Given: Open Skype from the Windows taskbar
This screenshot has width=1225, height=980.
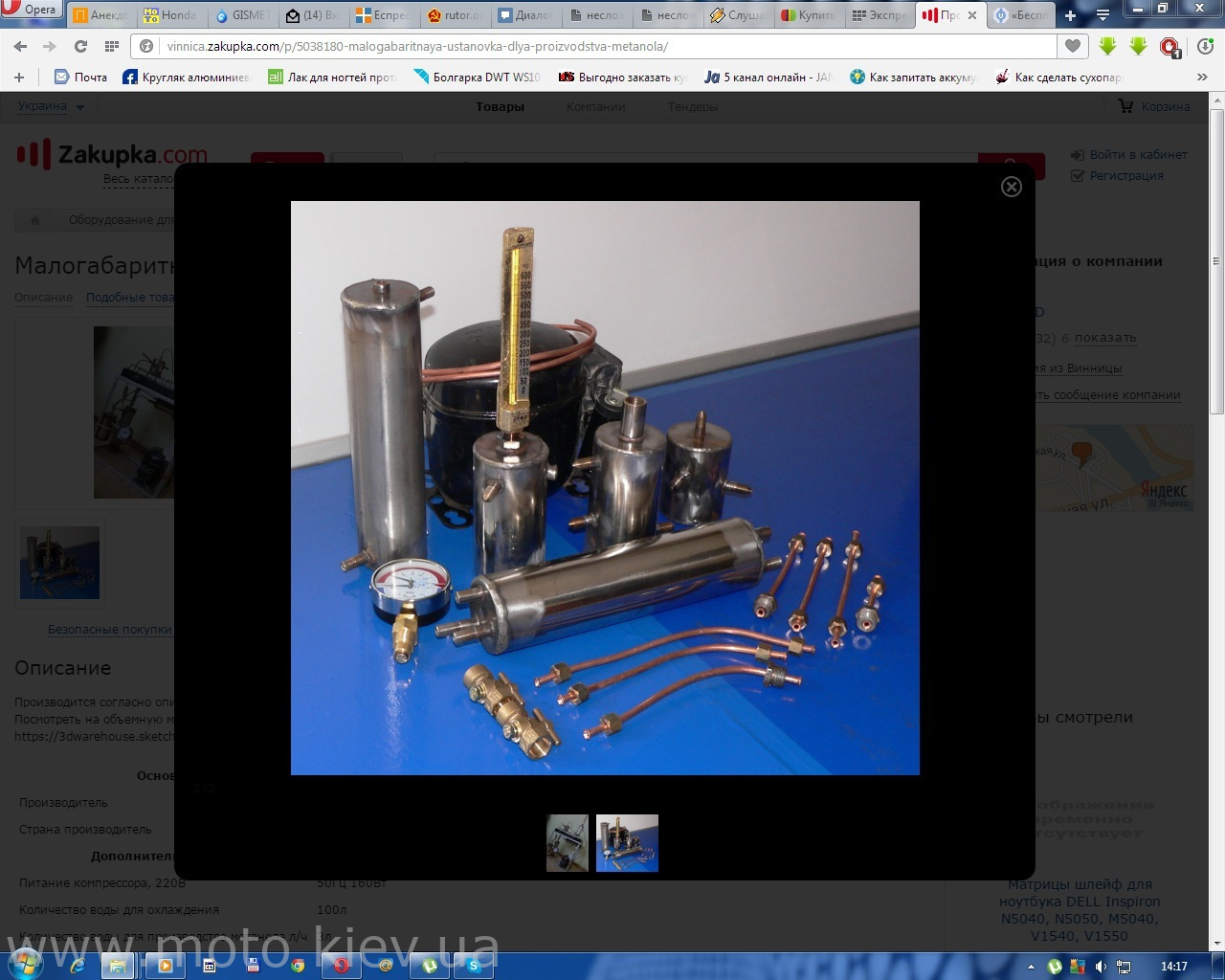Looking at the screenshot, I should pyautogui.click(x=473, y=966).
